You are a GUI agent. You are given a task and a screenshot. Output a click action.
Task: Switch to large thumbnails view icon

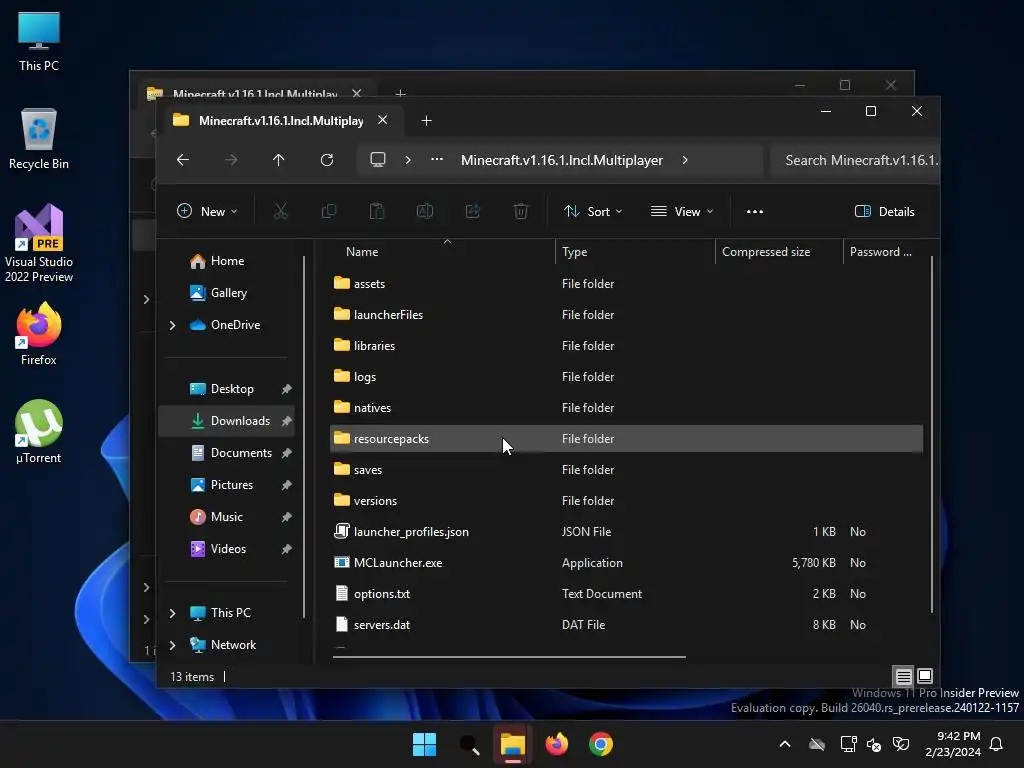pos(925,676)
